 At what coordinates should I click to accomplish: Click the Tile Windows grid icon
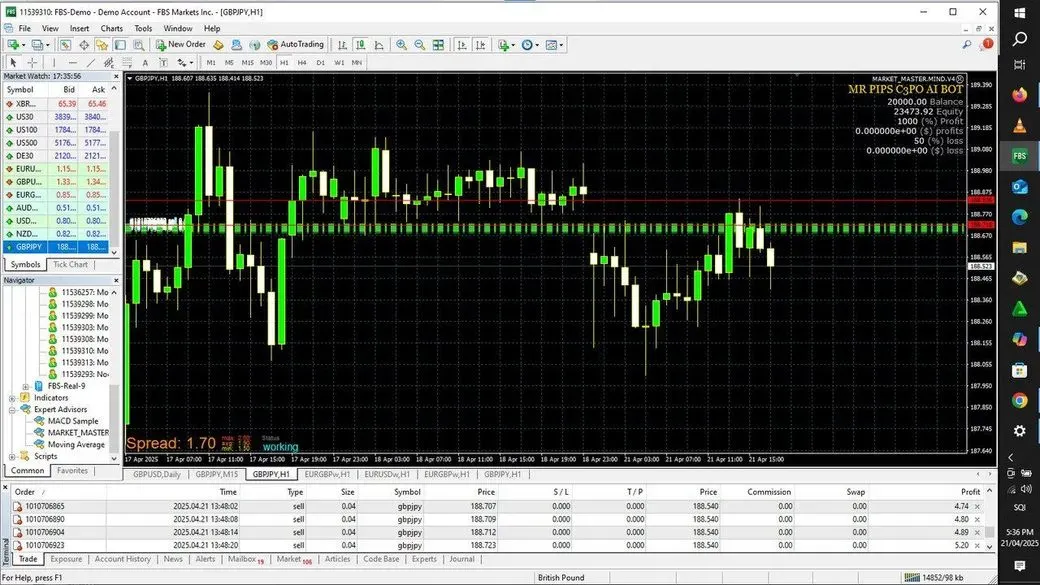coord(438,44)
